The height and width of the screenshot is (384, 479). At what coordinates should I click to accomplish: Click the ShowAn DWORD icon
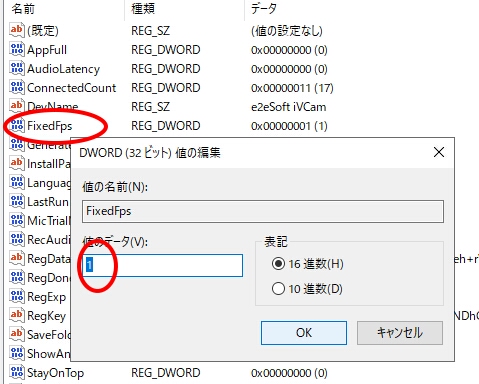click(17, 353)
